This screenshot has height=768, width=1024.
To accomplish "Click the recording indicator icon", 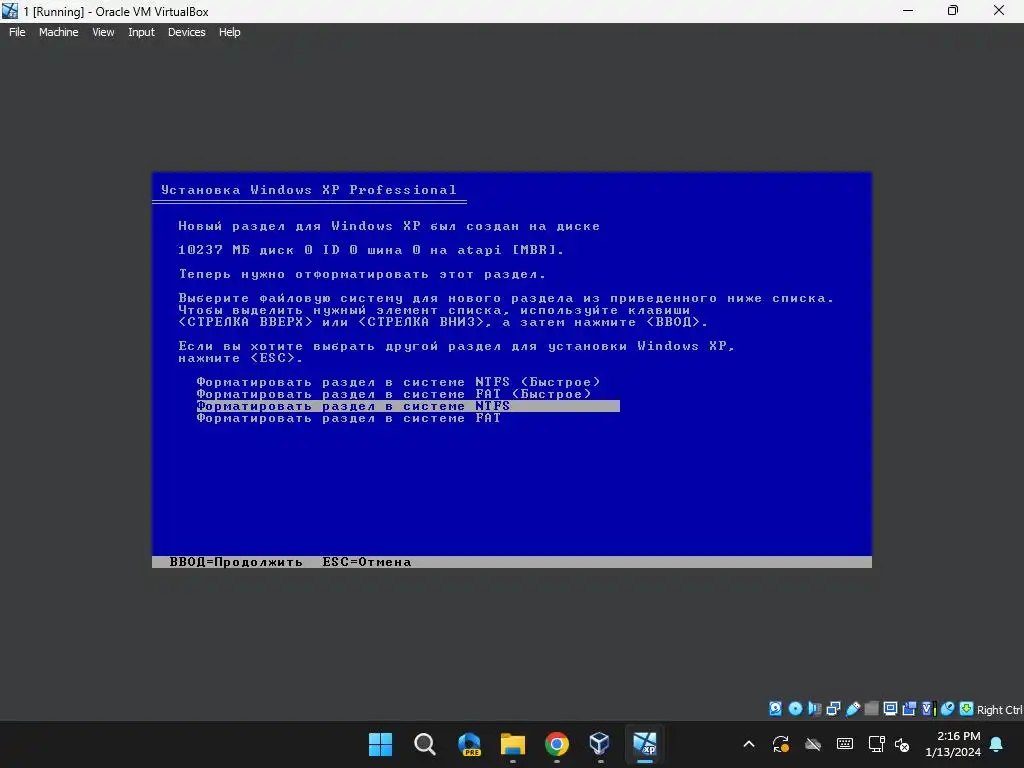I will pos(909,709).
